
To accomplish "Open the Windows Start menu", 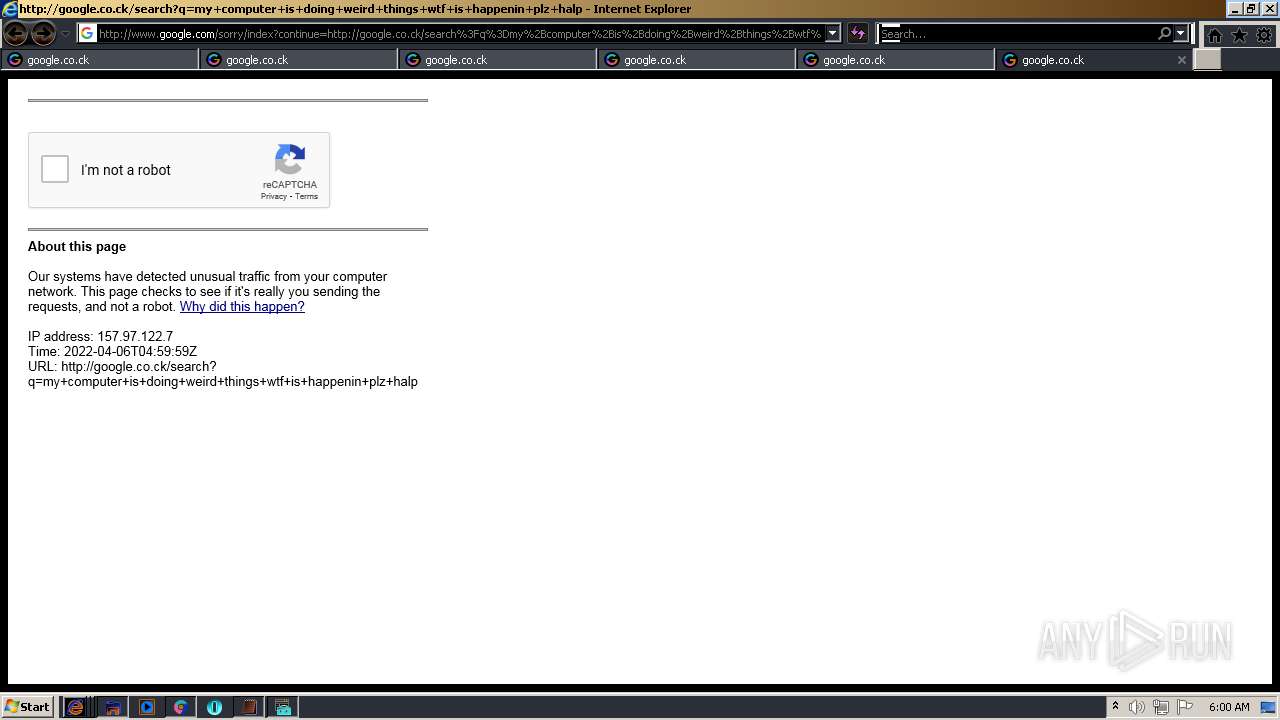I will 27,706.
